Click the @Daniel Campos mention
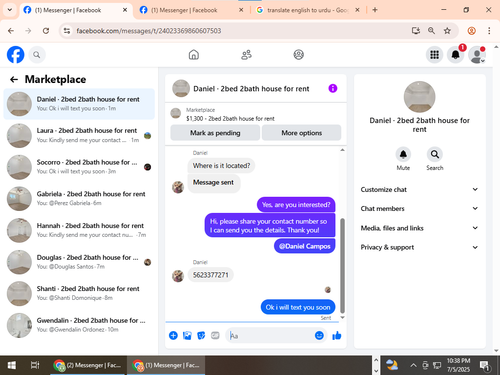The height and width of the screenshot is (375, 500). (x=305, y=246)
